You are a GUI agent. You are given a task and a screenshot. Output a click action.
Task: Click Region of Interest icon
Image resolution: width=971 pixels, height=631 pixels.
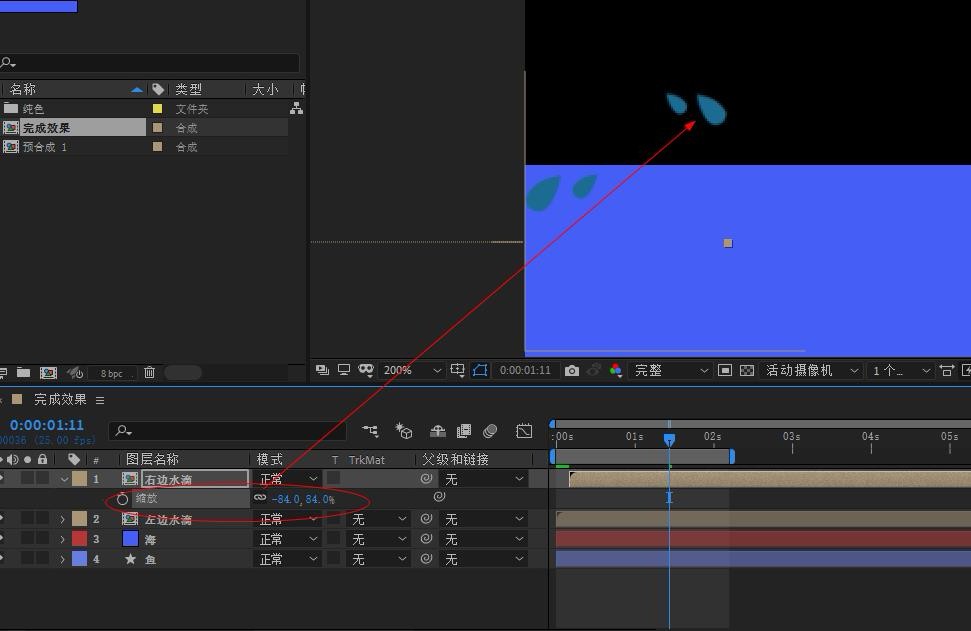pyautogui.click(x=725, y=370)
